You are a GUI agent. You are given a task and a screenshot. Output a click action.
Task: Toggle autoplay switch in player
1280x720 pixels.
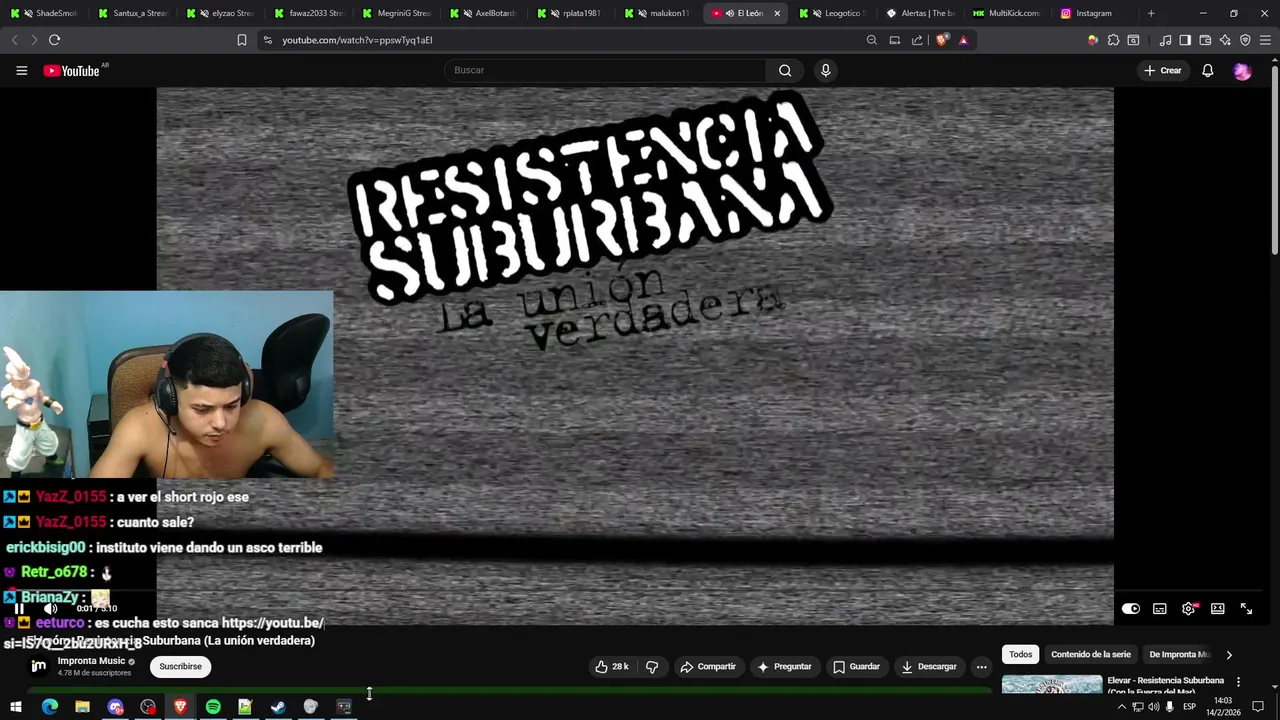(1131, 608)
